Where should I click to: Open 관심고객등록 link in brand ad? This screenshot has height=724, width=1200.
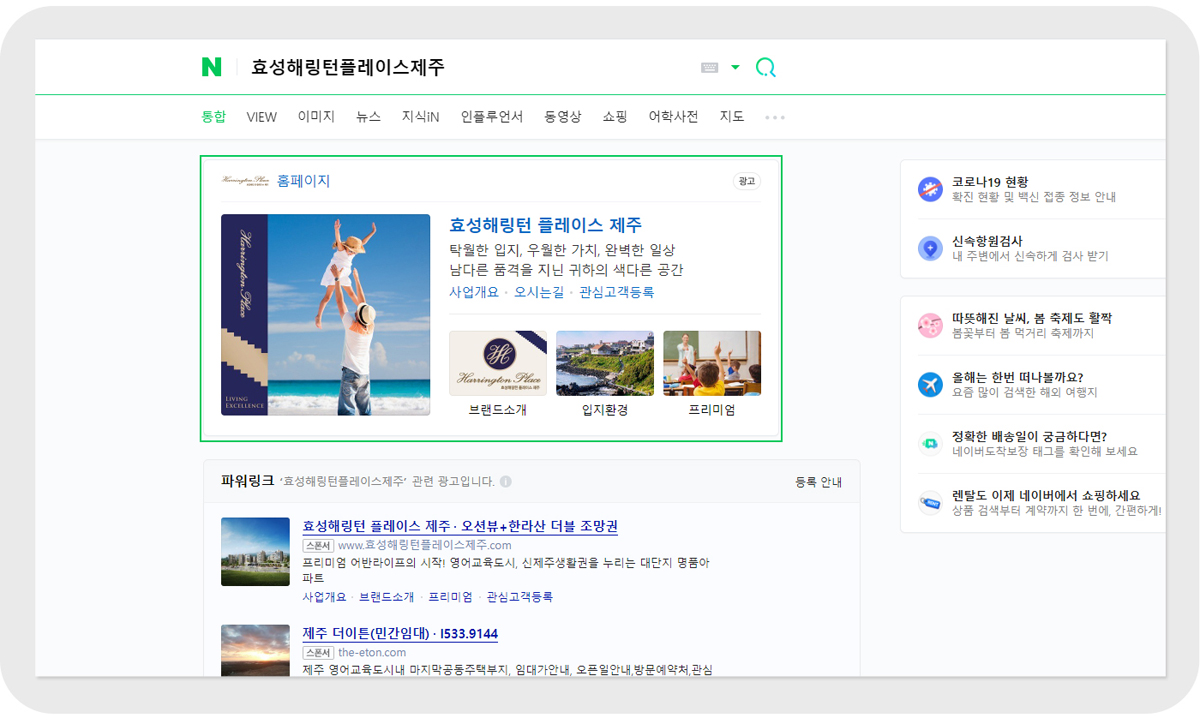617,292
